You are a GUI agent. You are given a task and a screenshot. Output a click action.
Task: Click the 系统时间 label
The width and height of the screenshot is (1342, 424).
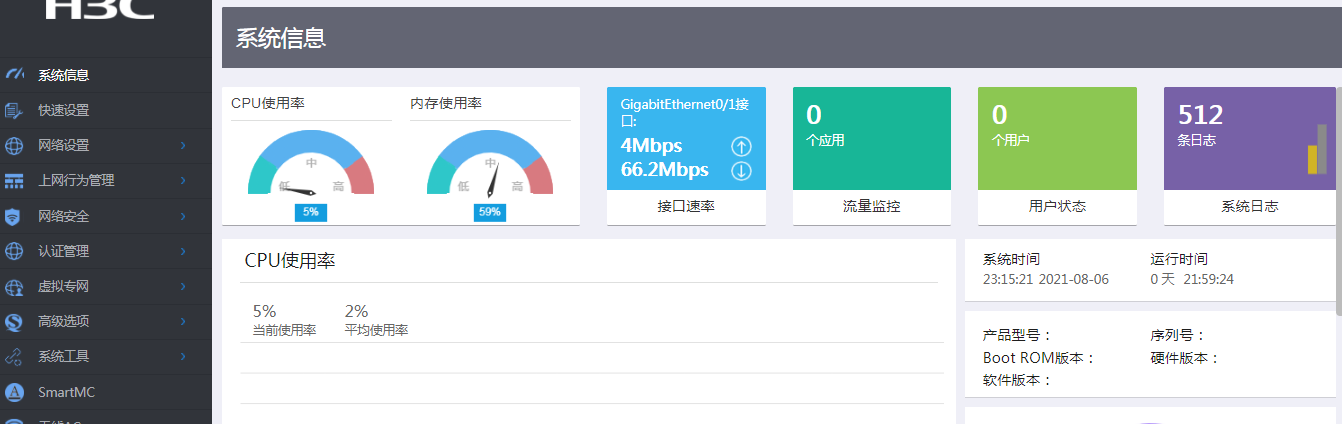point(1011,258)
